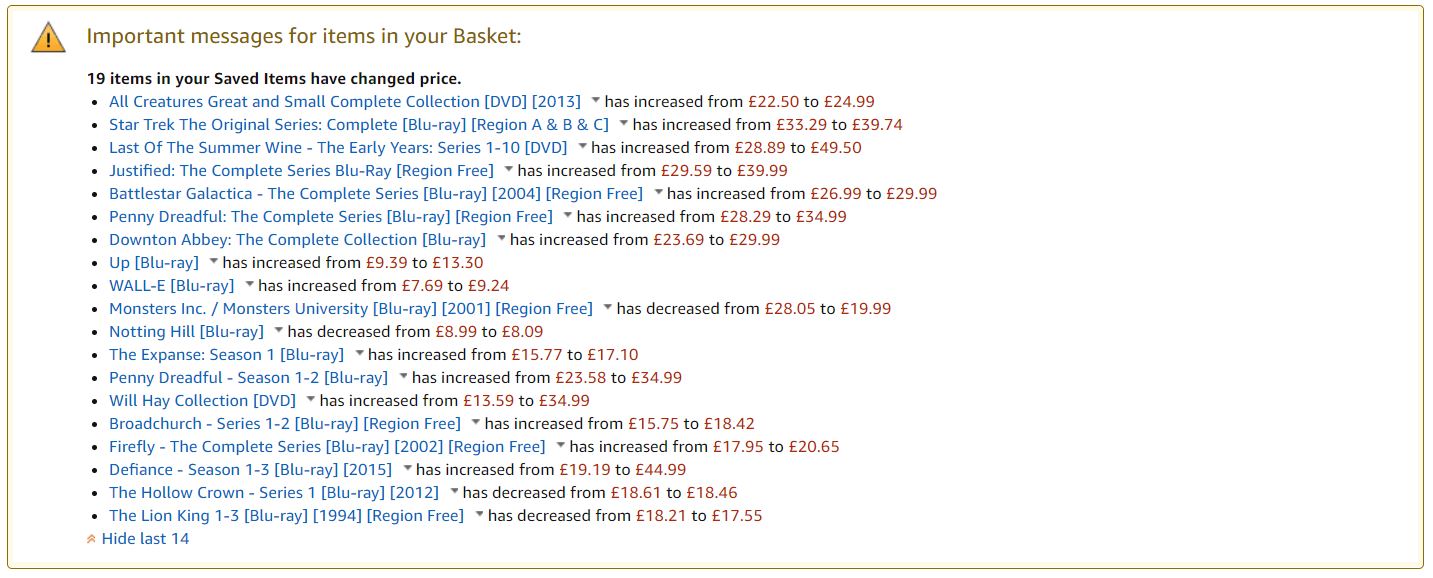Expand arrow beside The Hollow Crown title
The width and height of the screenshot is (1433, 578).
(454, 492)
